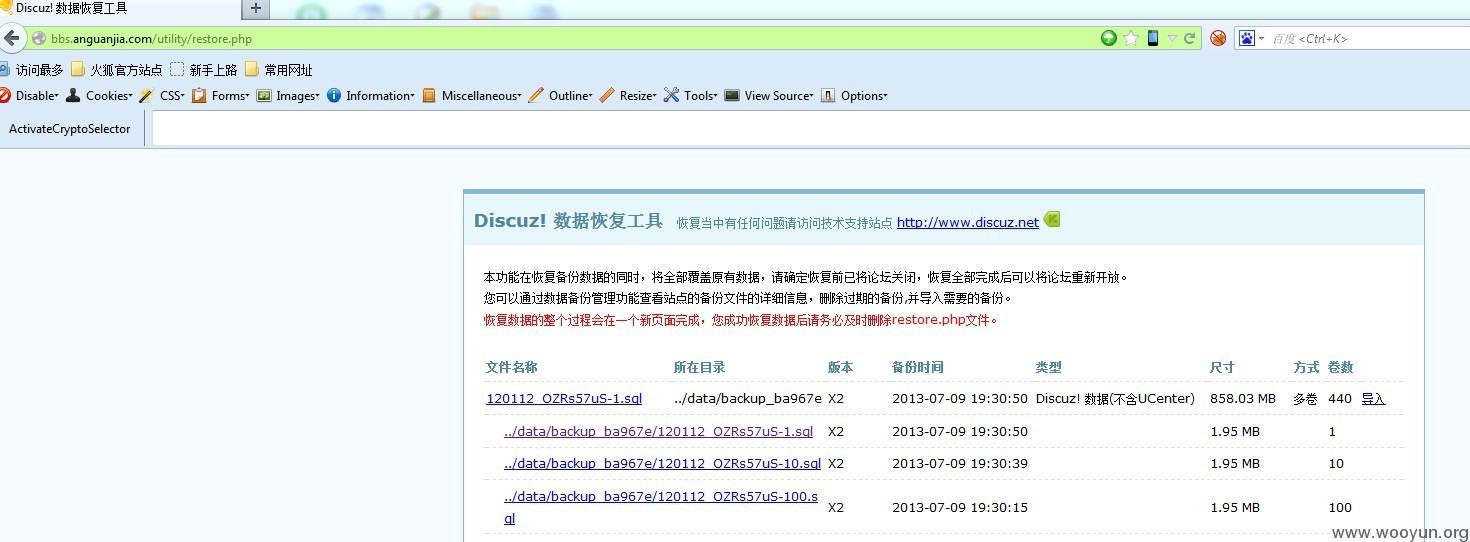
Task: Click the 备份时间 column header
Action: (x=917, y=367)
